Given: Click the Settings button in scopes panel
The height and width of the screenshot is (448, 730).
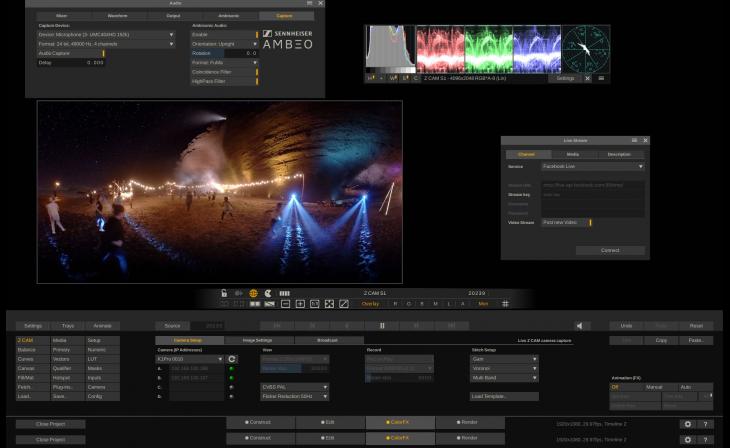Looking at the screenshot, I should [565, 78].
